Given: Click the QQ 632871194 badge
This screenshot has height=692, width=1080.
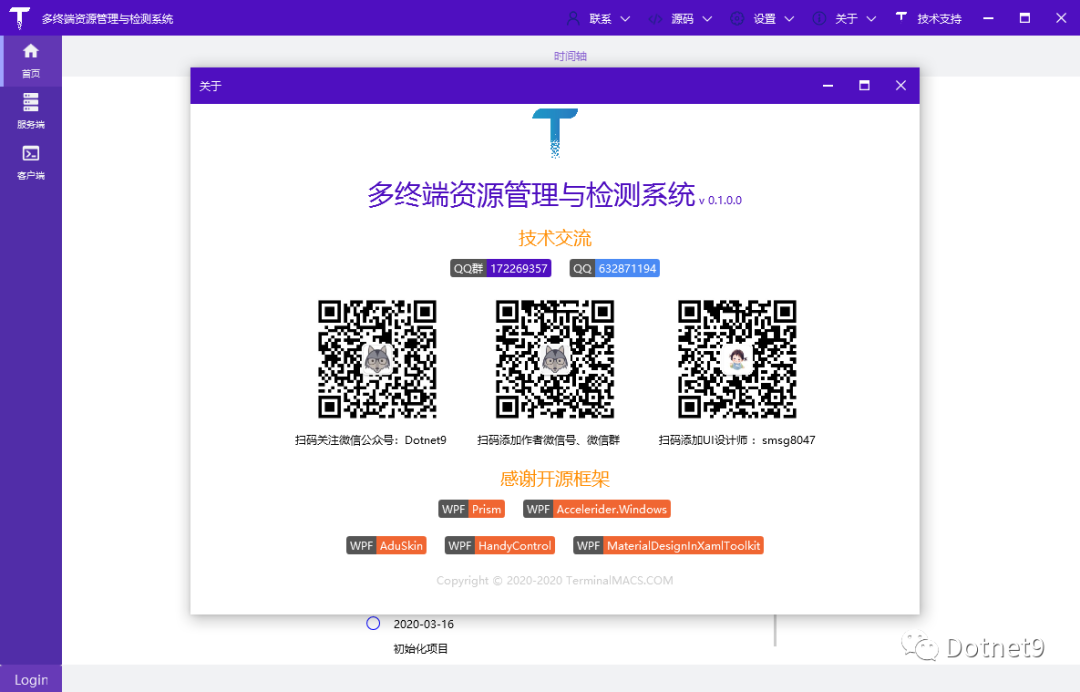Looking at the screenshot, I should [x=614, y=269].
